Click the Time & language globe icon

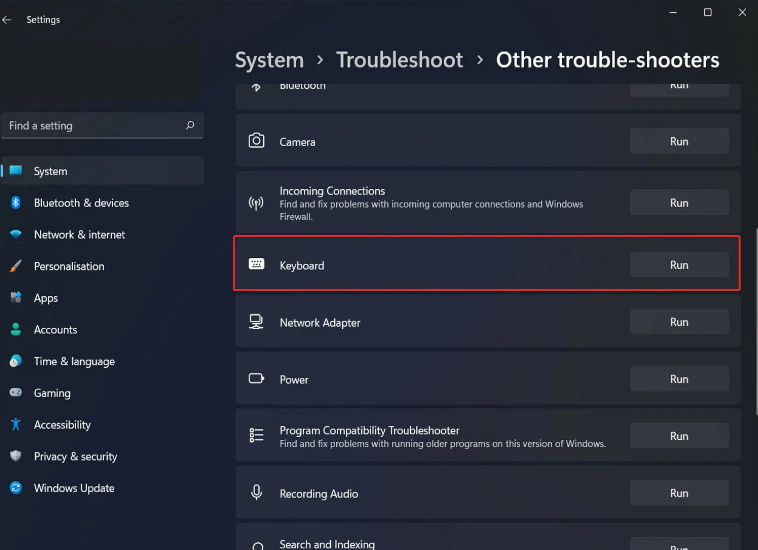15,361
